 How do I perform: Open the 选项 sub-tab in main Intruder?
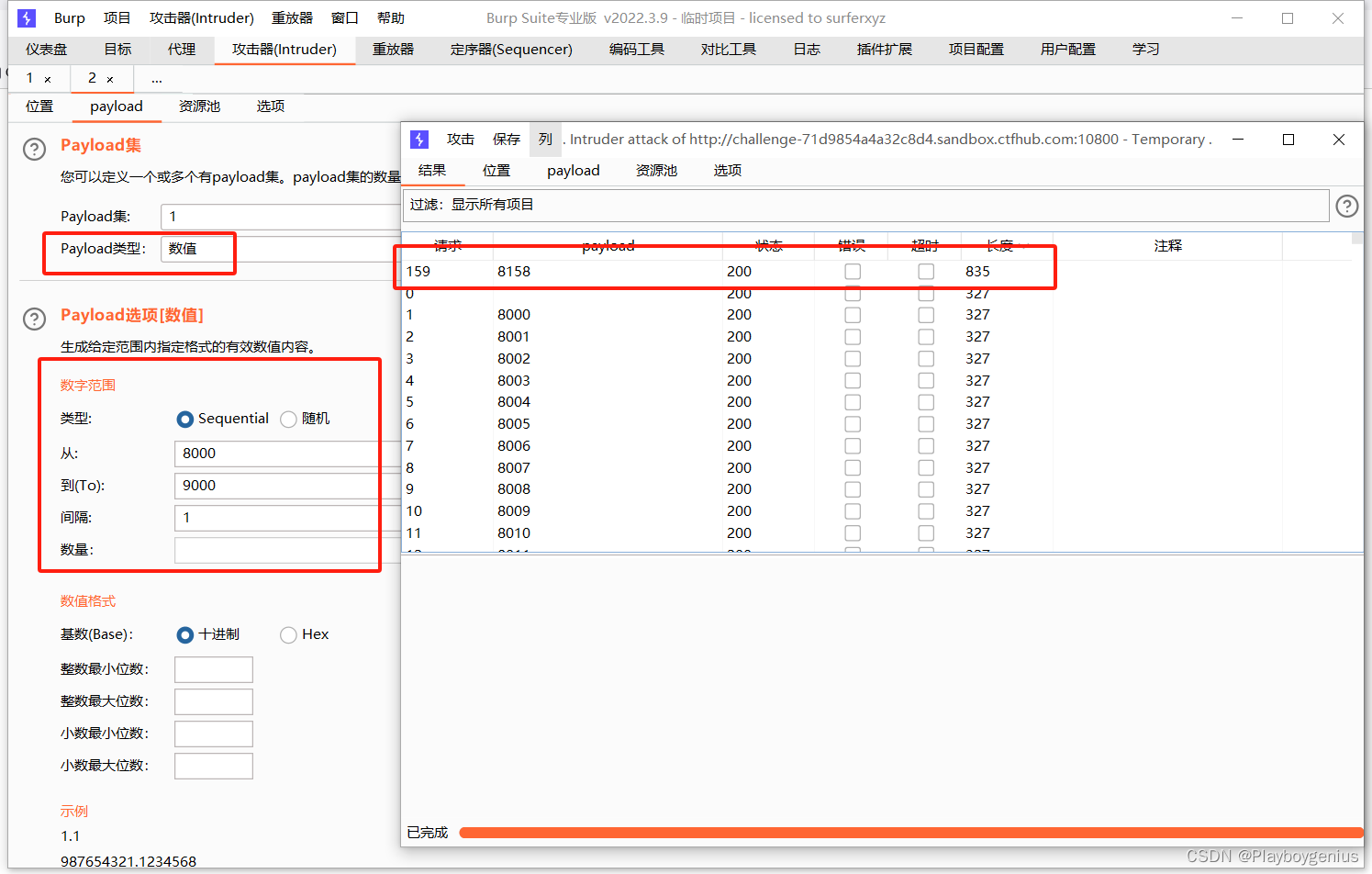[x=271, y=106]
